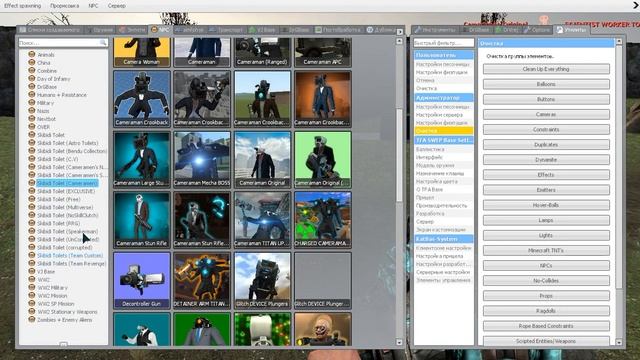
Task: Spawn the CHARGED CAMERAMAN NPC
Action: [x=322, y=220]
